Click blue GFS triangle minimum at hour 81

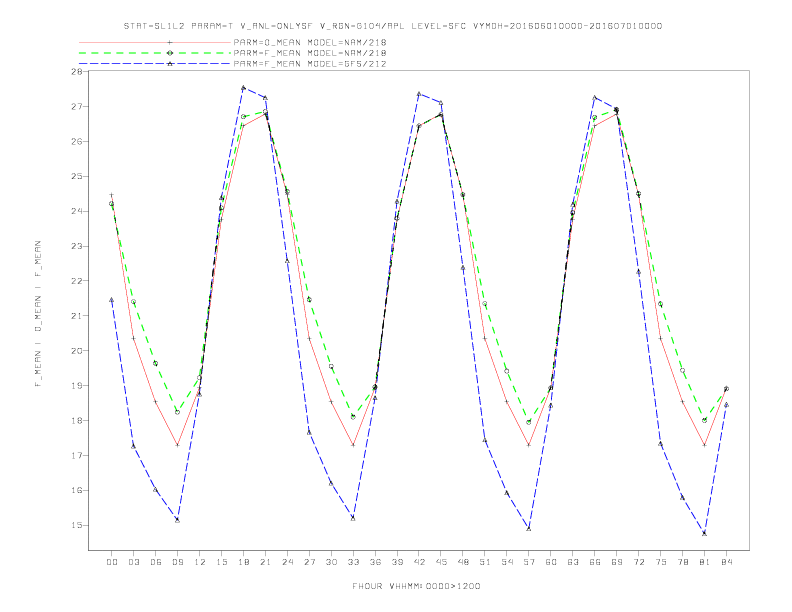(x=705, y=533)
